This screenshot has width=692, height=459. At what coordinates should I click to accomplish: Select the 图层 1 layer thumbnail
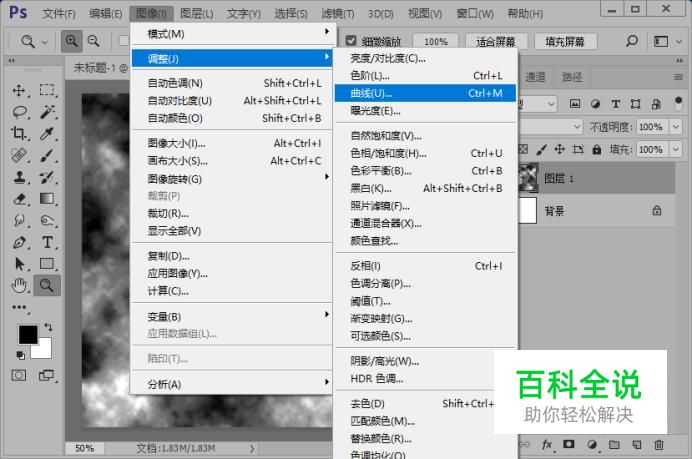(x=528, y=178)
